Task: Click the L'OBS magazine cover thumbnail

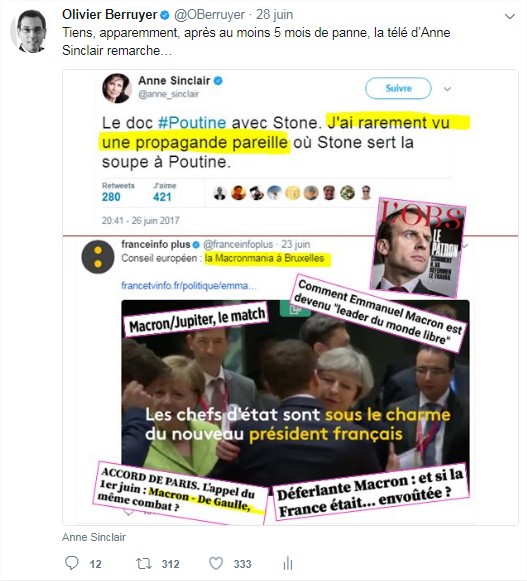Action: pos(418,247)
